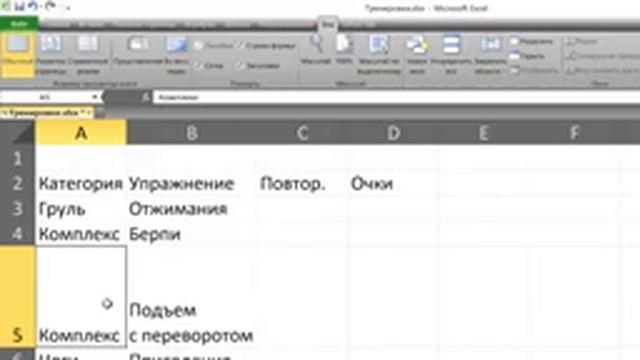Zoom to selection (Масштаб по выделенному)

(379, 56)
